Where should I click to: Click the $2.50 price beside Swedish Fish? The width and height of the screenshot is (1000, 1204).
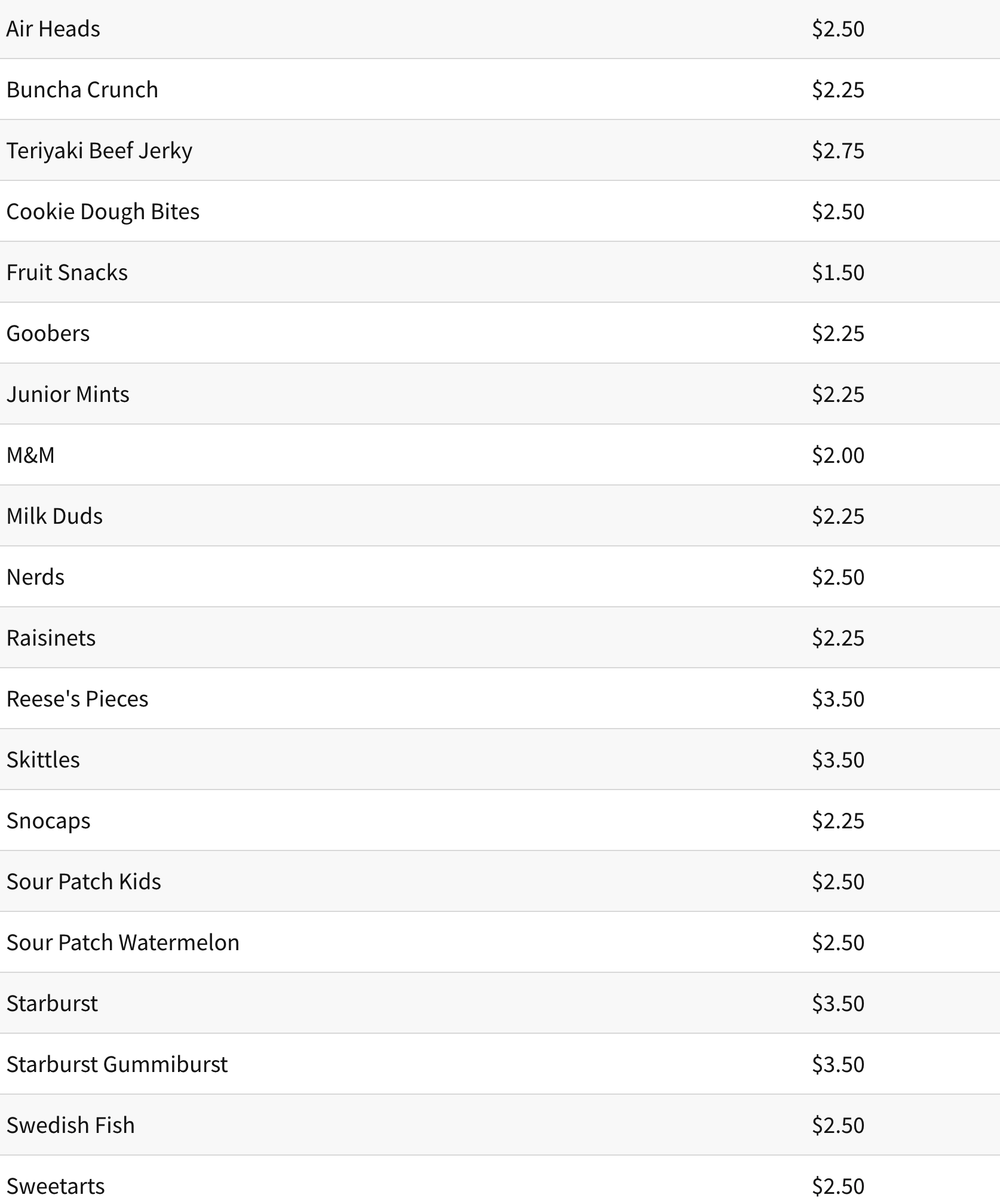coord(838,1125)
